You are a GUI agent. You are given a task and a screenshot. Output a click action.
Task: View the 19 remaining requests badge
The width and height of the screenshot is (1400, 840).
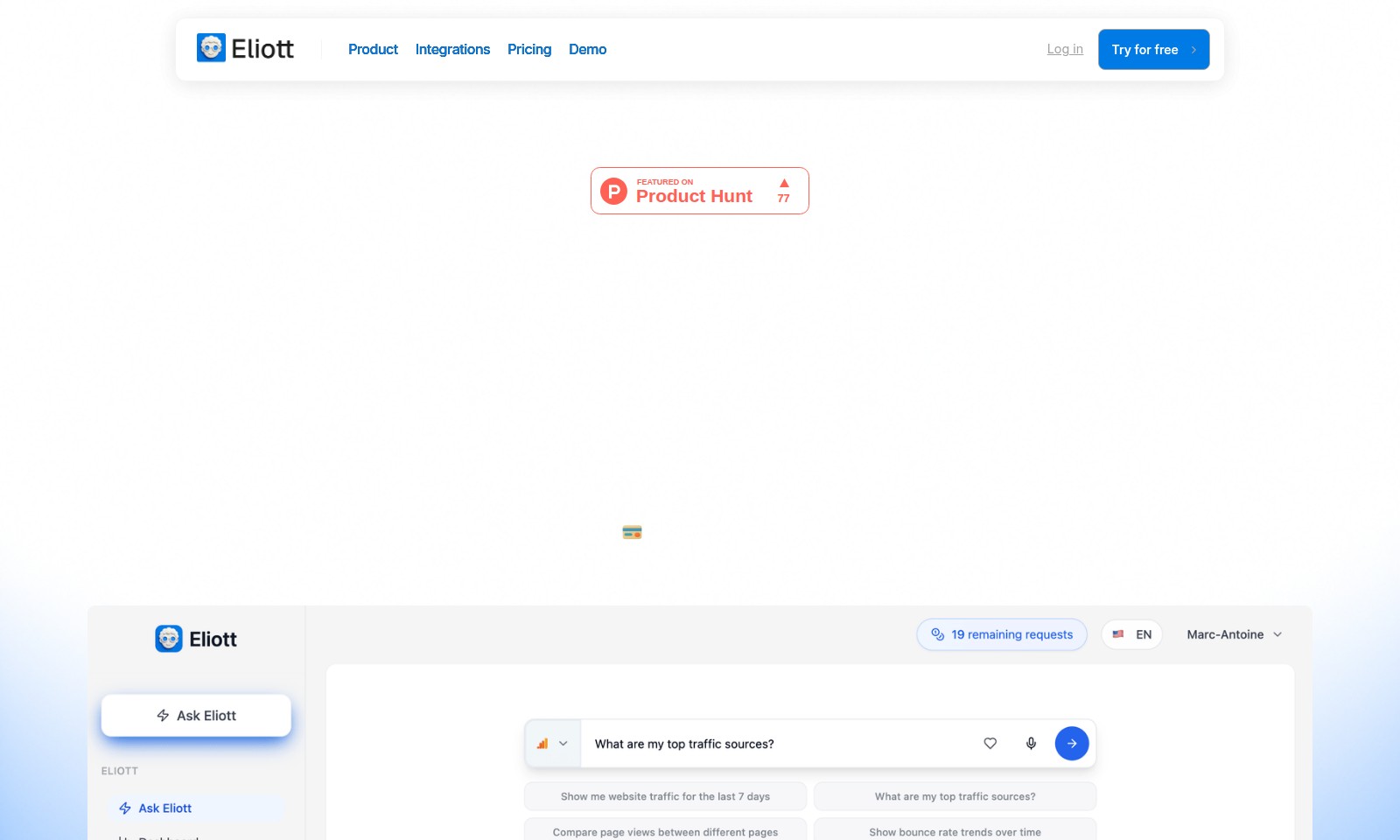[x=1002, y=634]
